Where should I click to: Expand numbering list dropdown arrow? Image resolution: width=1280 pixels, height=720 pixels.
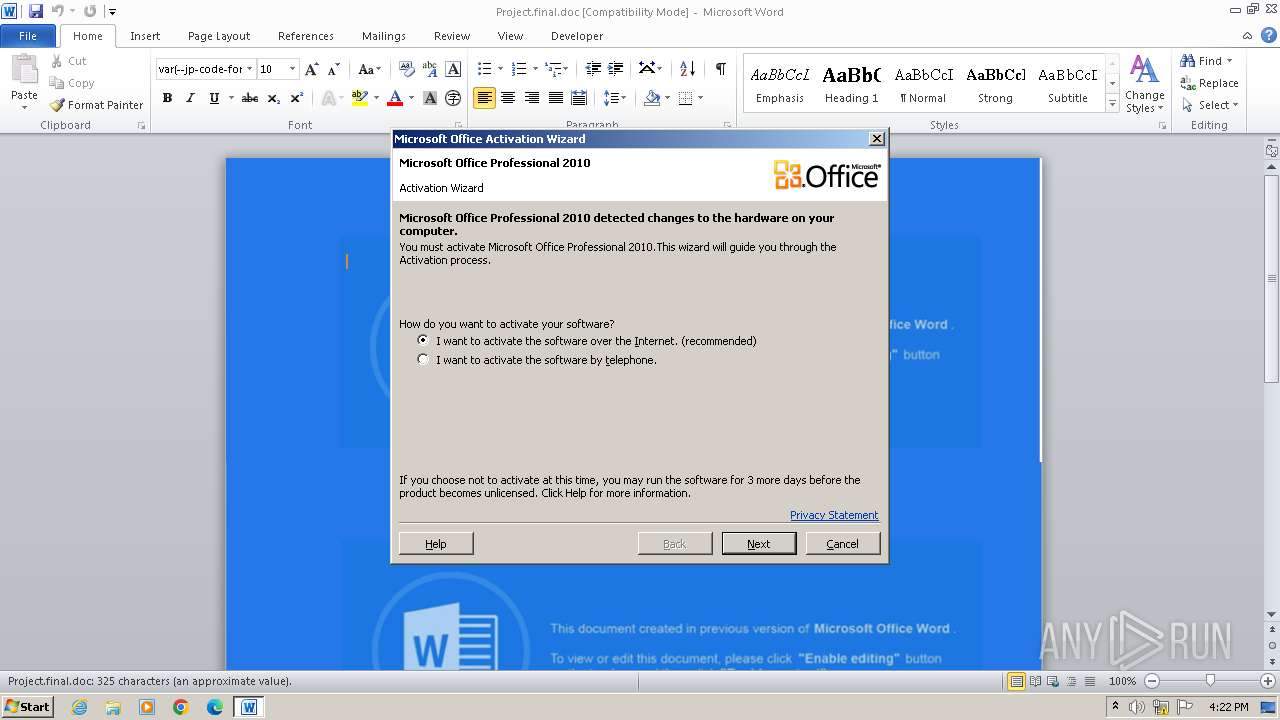tap(535, 69)
